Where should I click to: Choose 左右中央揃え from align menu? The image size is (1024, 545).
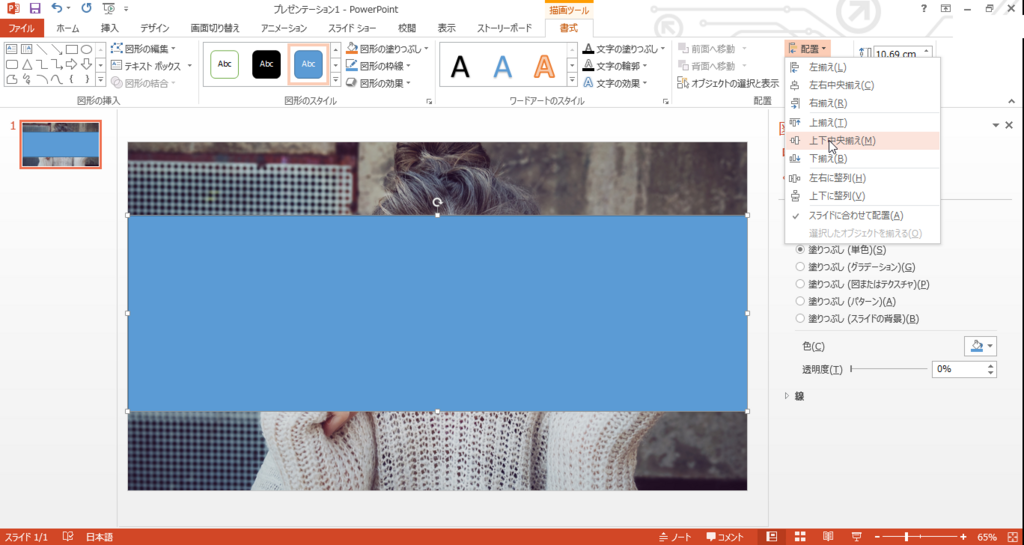coord(862,86)
